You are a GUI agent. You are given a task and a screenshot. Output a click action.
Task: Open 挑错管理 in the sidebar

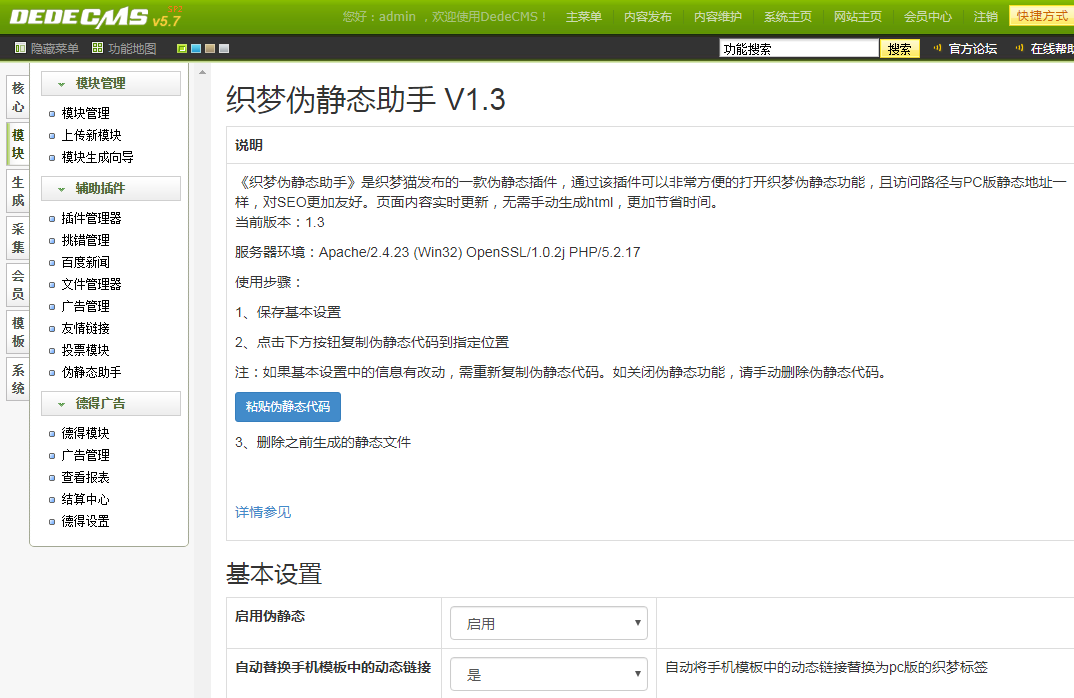click(x=86, y=240)
